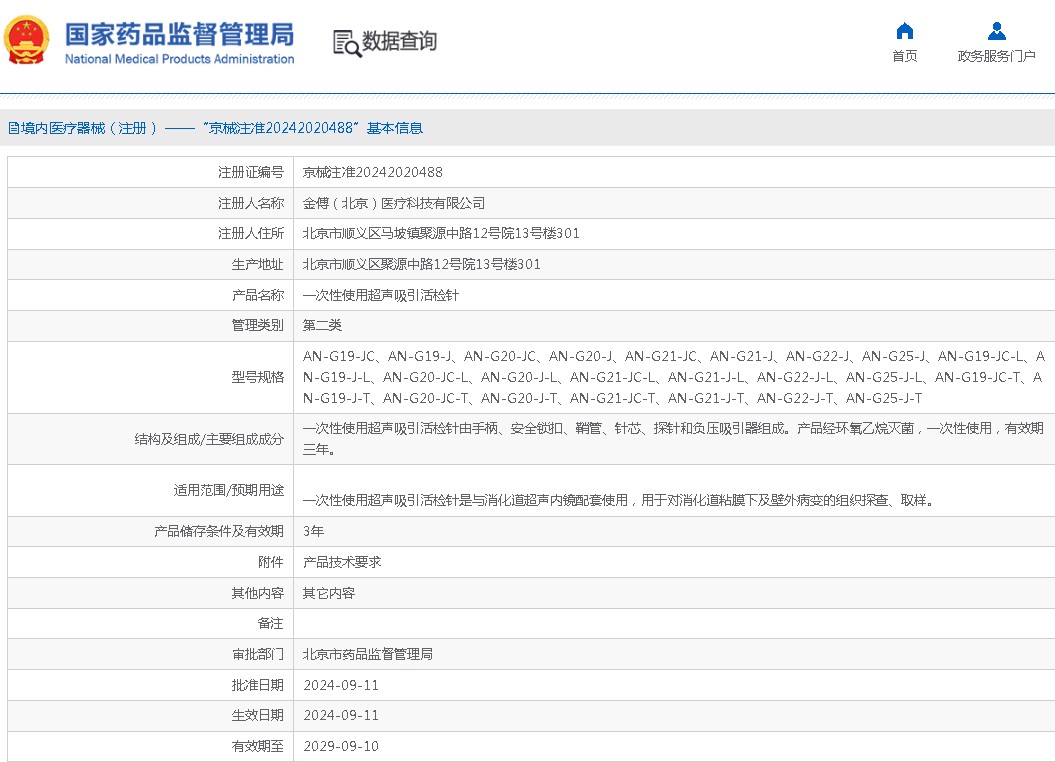The image size is (1055, 762).
Task: Click 批准日期 value 2024-09-11
Action: click(341, 685)
